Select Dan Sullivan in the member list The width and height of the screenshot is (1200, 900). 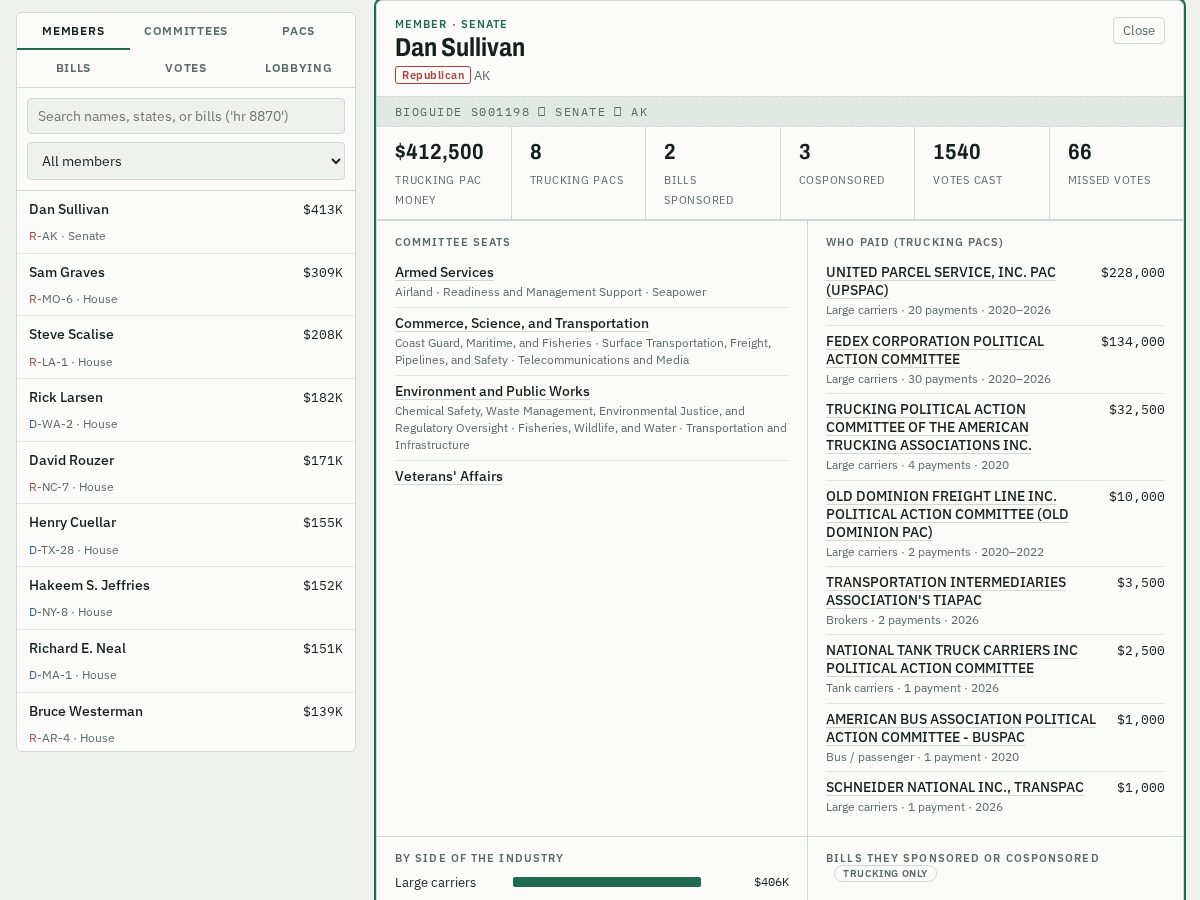coord(186,222)
